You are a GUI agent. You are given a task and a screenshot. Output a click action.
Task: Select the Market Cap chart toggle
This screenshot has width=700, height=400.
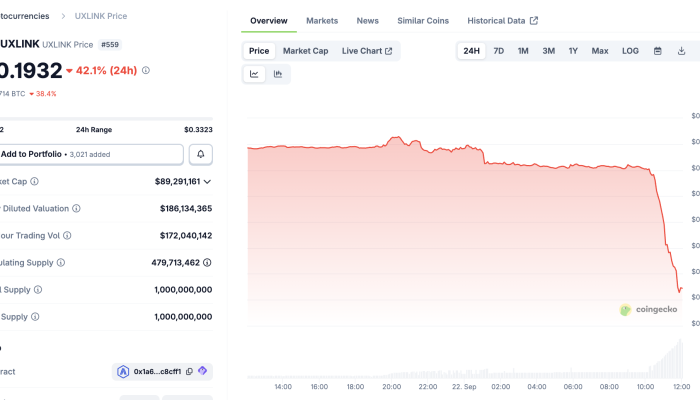coord(305,51)
